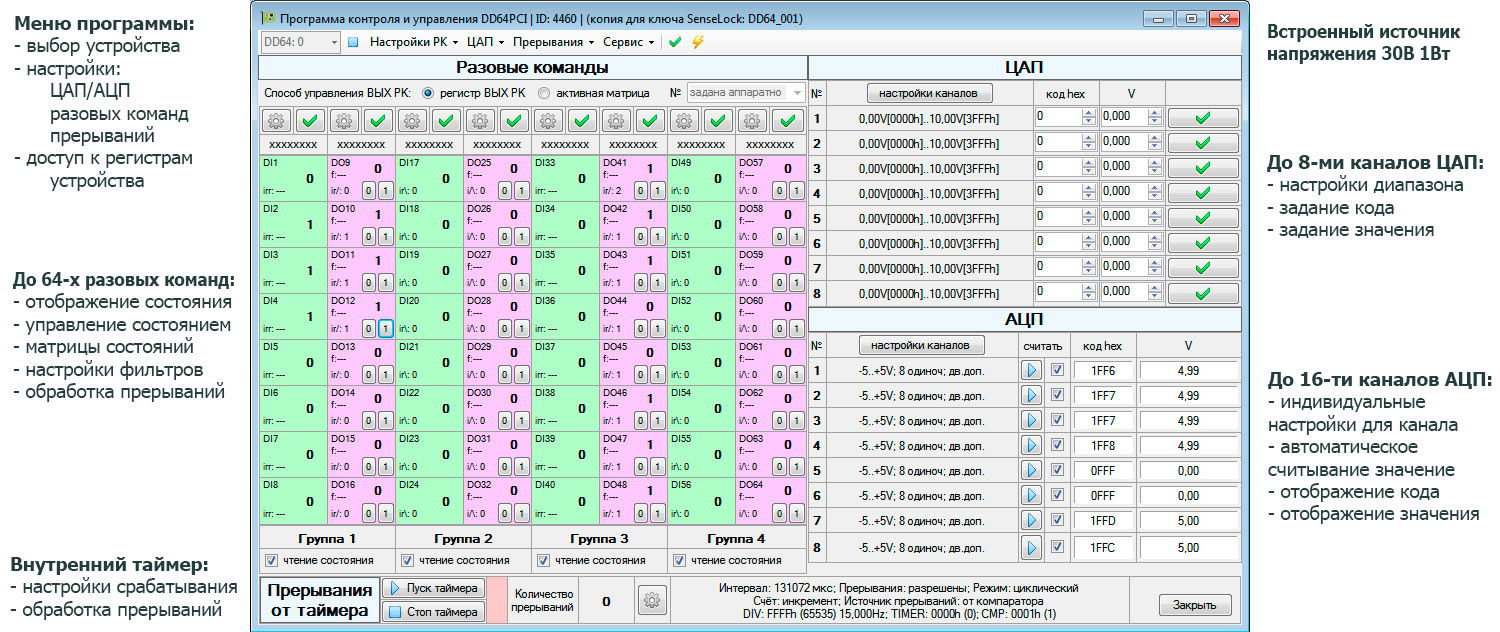Screen dimensions: 1500x632
Task: Click the Закрыть button
Action: point(1194,605)
